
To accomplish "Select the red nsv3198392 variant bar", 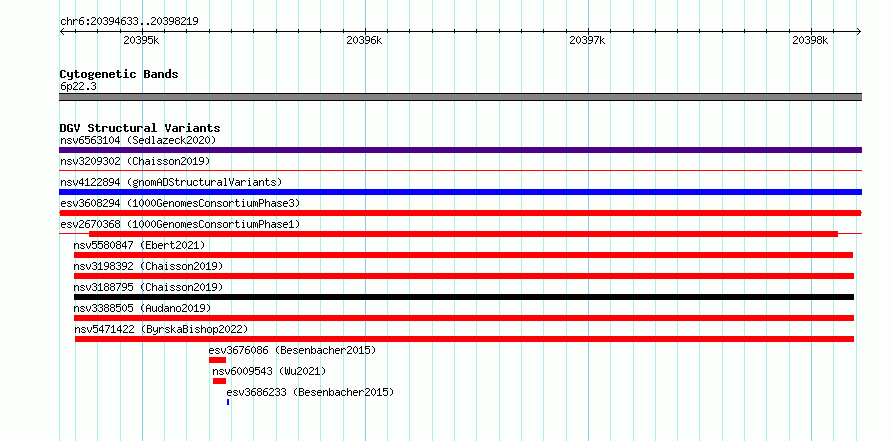I will point(464,276).
